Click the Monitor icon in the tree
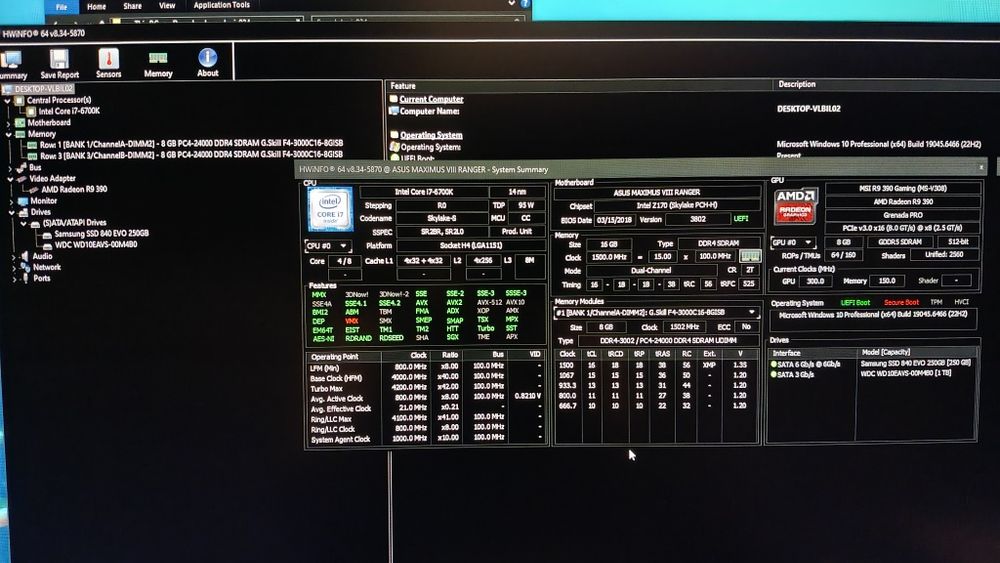This screenshot has width=1000, height=563. pyautogui.click(x=23, y=201)
